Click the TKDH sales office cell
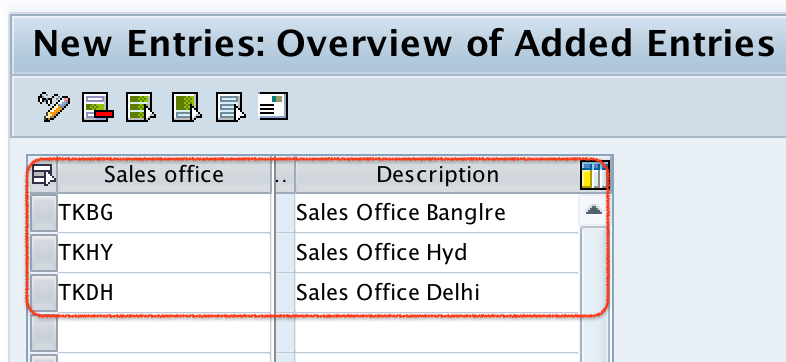The height and width of the screenshot is (362, 786). point(164,292)
